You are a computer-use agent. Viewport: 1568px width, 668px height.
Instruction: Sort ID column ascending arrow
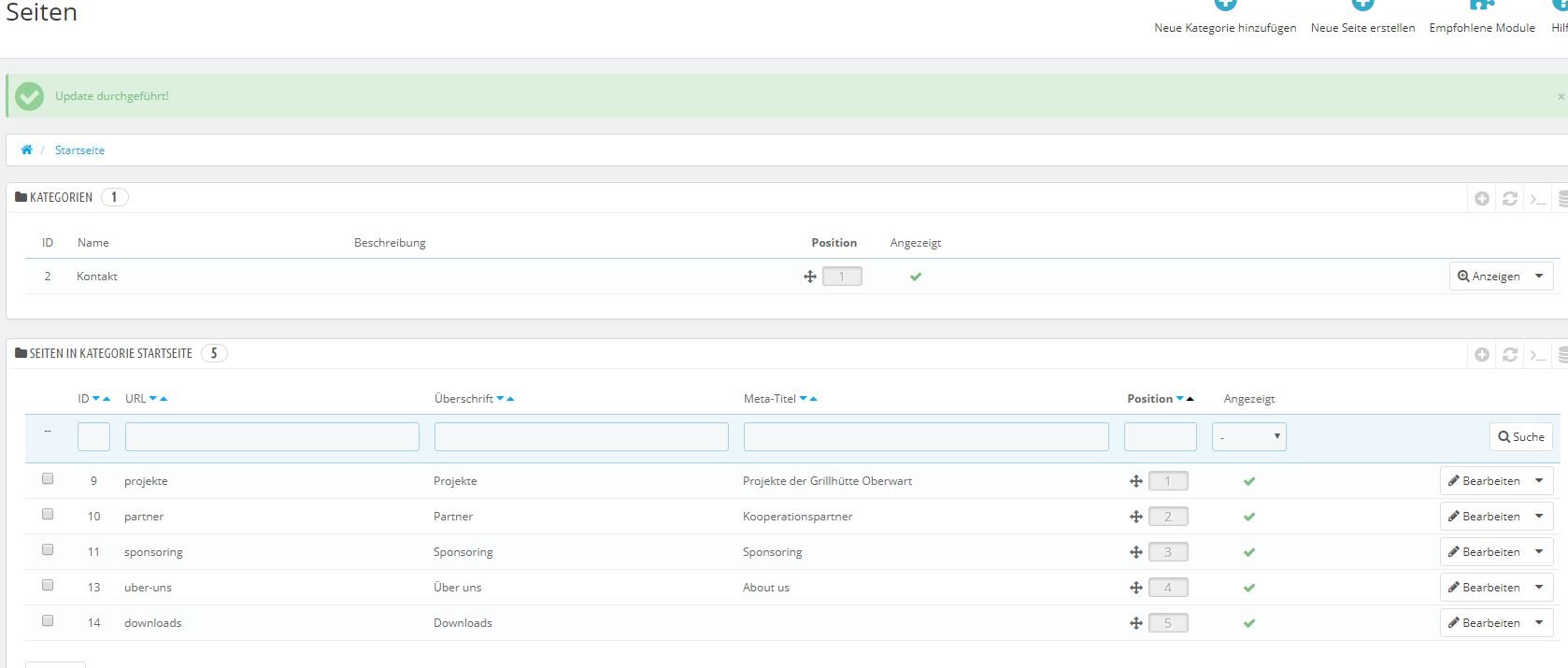pos(107,399)
